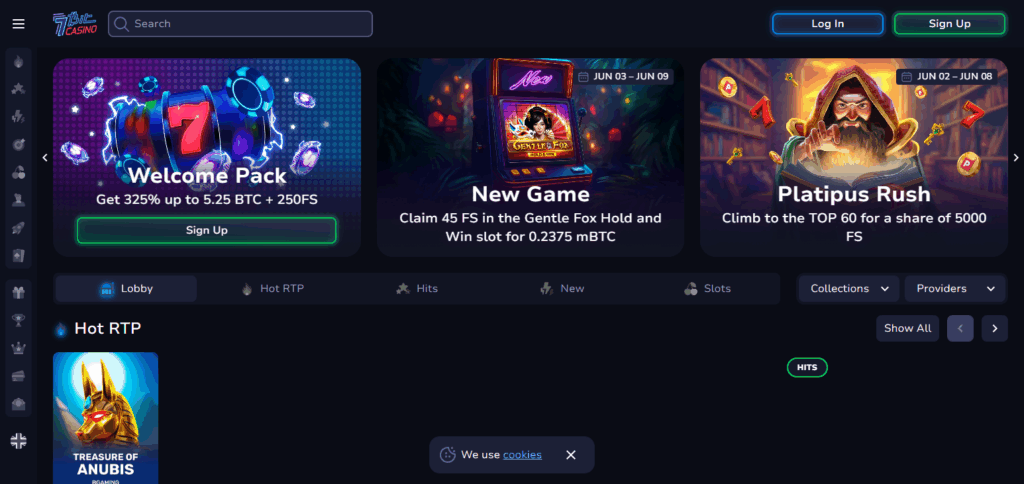Open the Treasure of Anubis game thumbnail
This screenshot has height=484, width=1024.
coord(105,418)
